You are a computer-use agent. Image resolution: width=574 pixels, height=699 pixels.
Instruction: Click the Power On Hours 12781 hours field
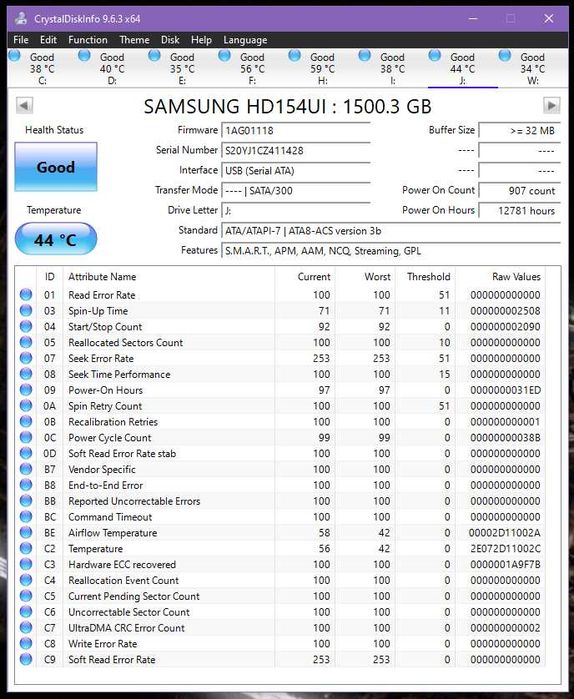pyautogui.click(x=519, y=210)
